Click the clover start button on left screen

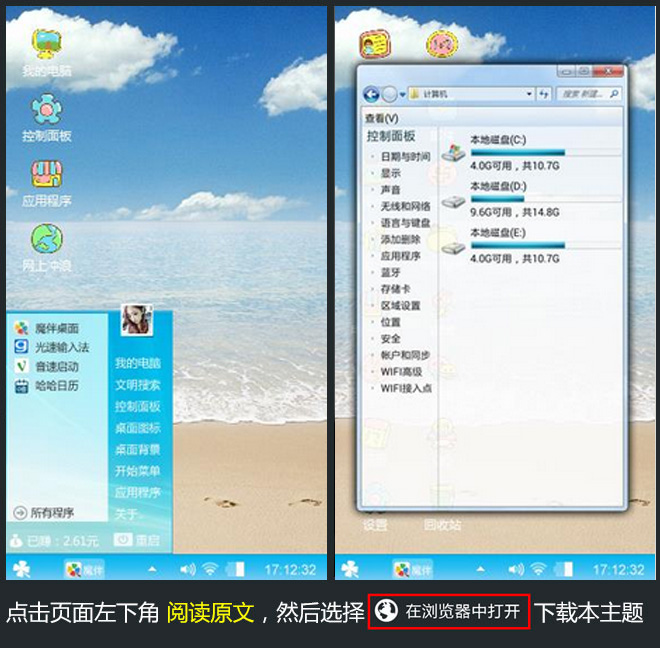click(21, 569)
